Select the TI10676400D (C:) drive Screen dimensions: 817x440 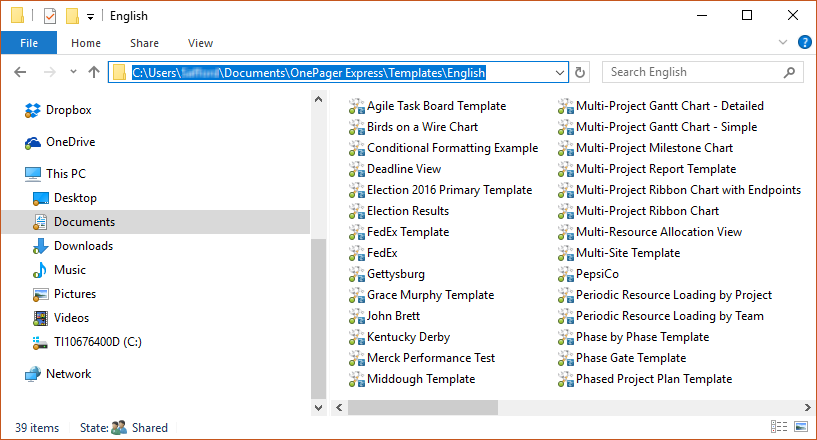click(x=87, y=342)
